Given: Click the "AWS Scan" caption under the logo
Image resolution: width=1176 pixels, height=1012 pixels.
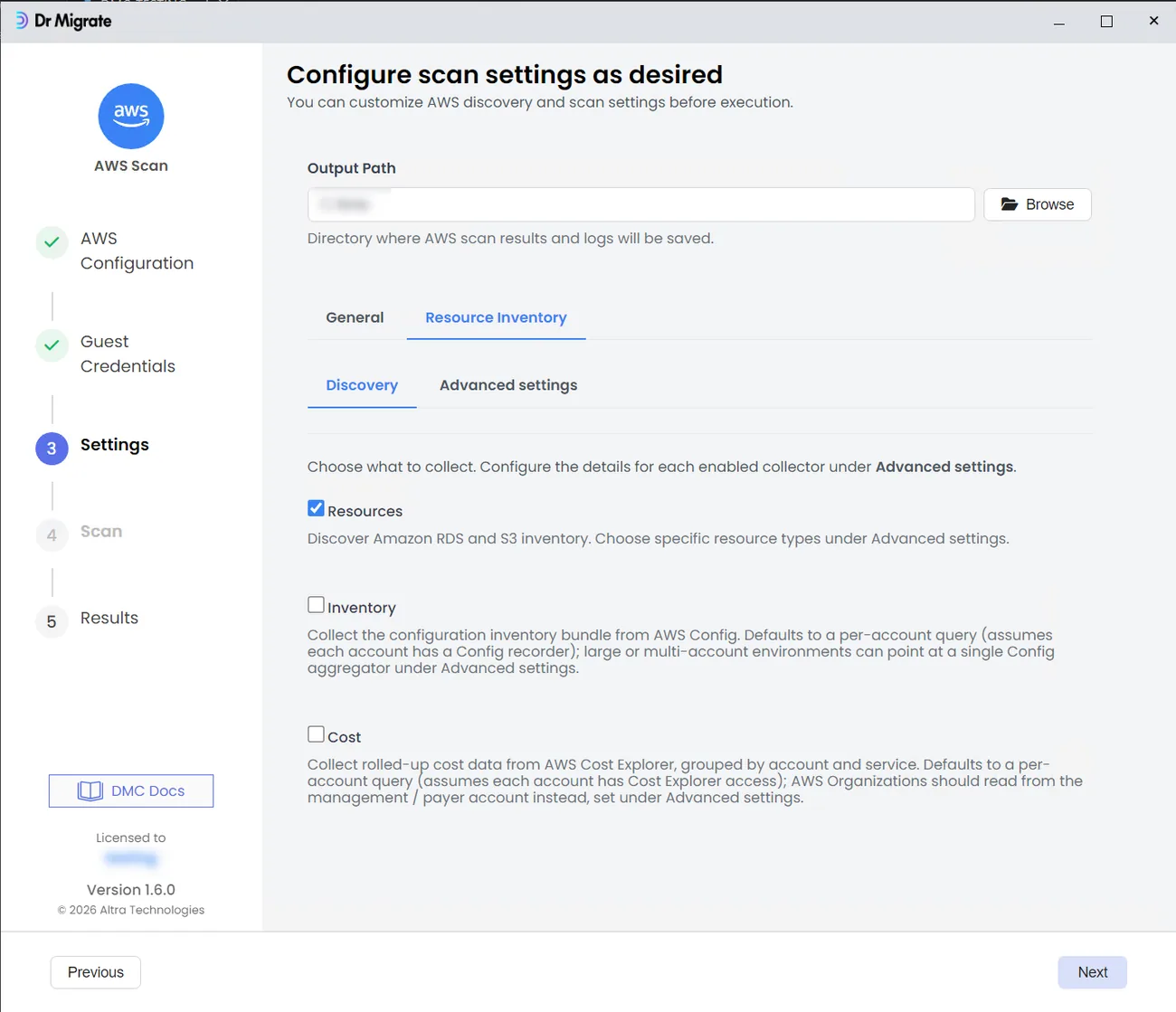Looking at the screenshot, I should pyautogui.click(x=131, y=166).
